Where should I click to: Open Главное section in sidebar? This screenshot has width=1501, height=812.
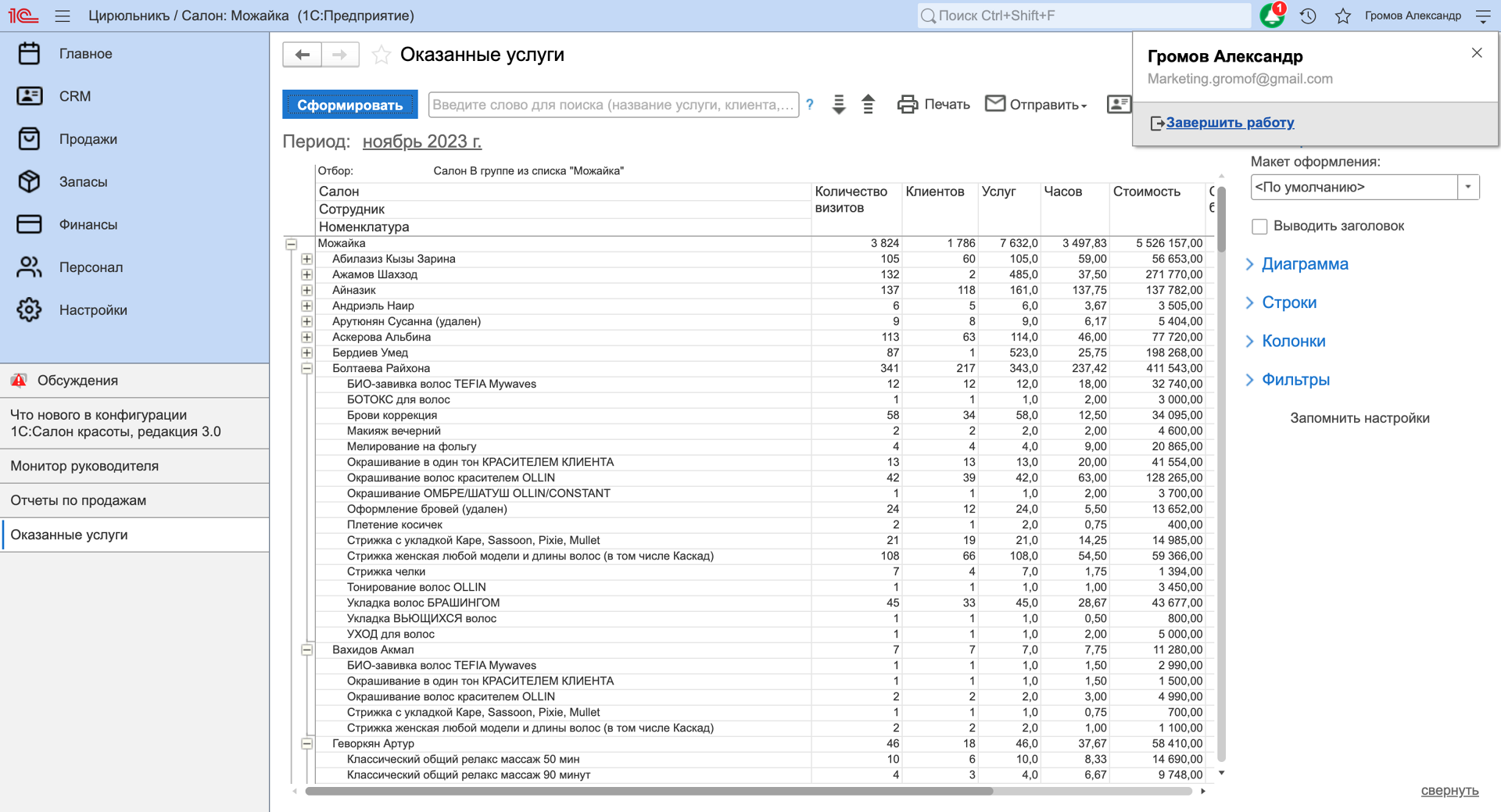point(134,54)
